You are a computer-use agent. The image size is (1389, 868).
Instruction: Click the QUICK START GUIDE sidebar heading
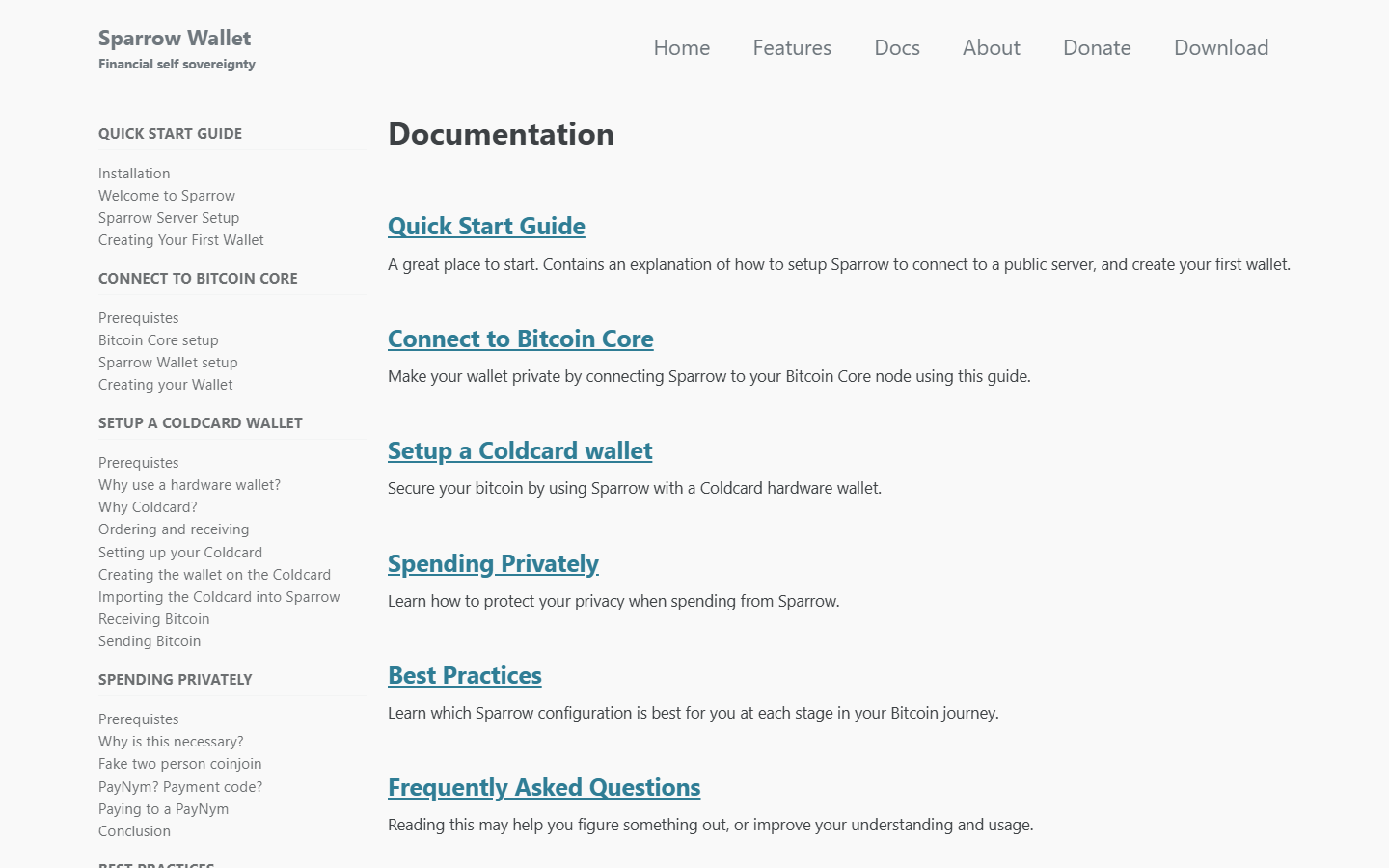coord(170,134)
